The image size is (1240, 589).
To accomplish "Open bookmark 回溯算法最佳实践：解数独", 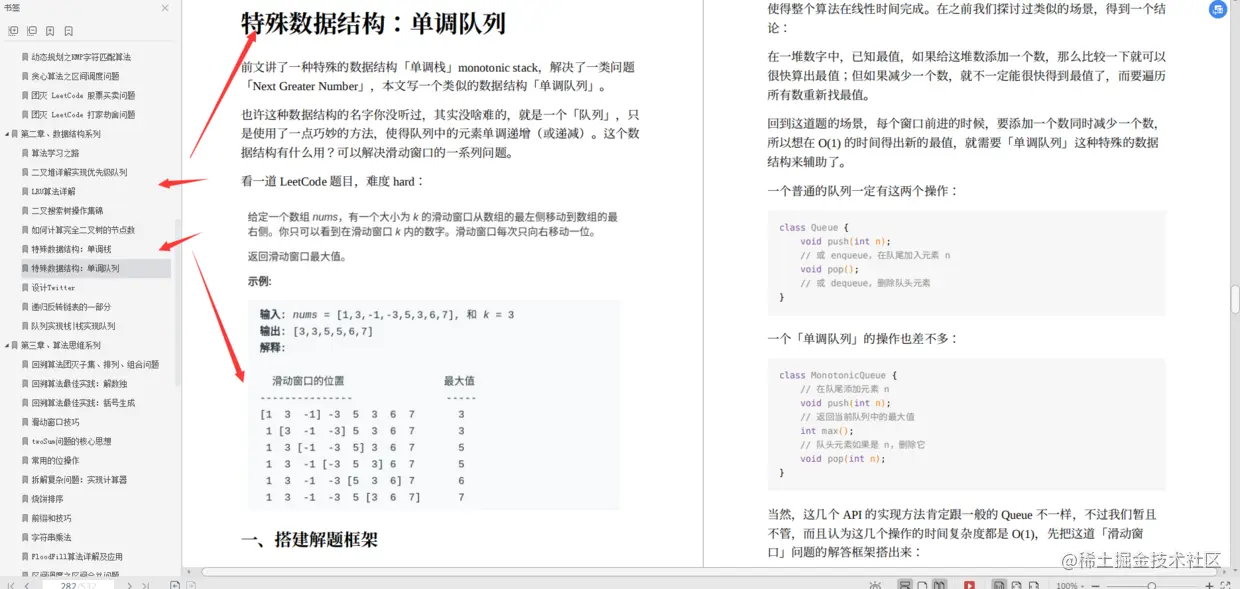I will pyautogui.click(x=79, y=384).
